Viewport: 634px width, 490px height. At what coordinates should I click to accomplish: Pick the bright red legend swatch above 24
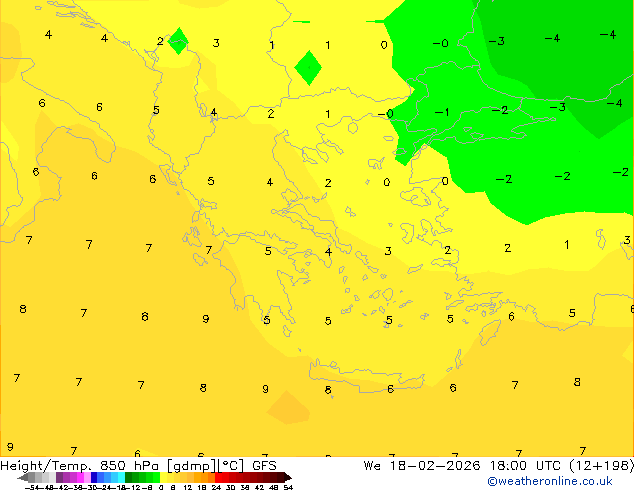[218, 477]
